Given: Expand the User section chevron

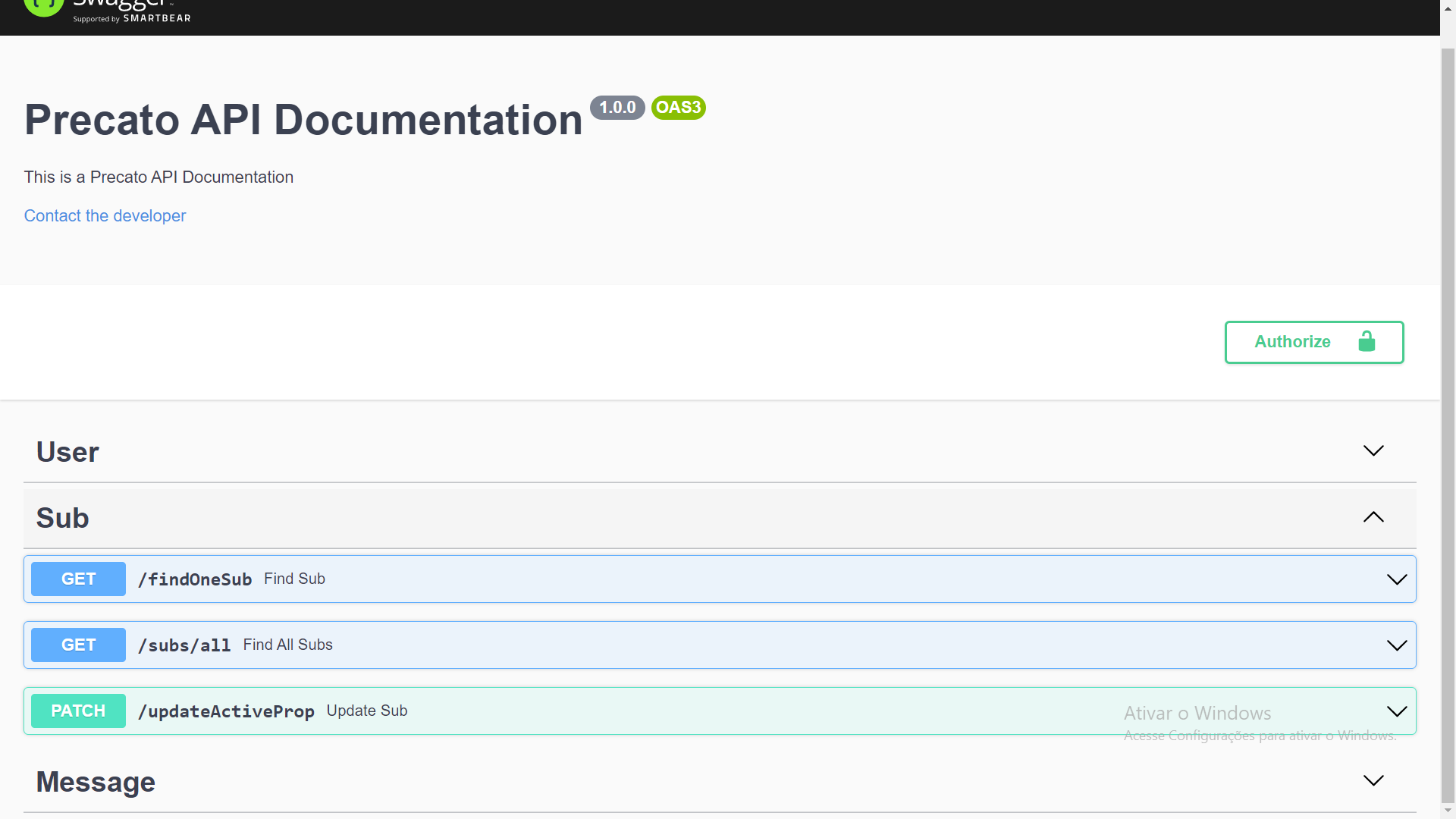Looking at the screenshot, I should (1373, 451).
